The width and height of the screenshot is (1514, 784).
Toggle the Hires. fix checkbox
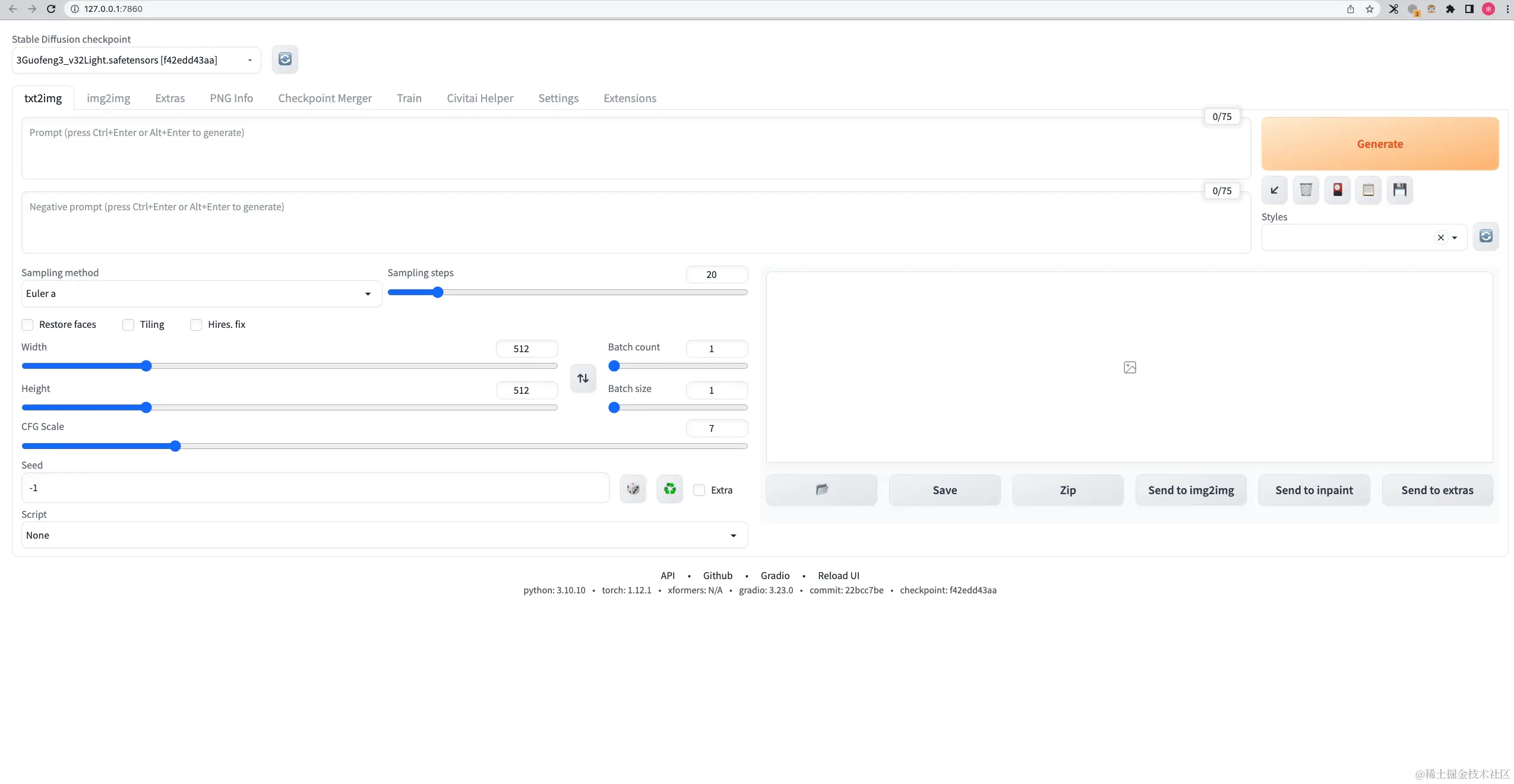pyautogui.click(x=196, y=325)
